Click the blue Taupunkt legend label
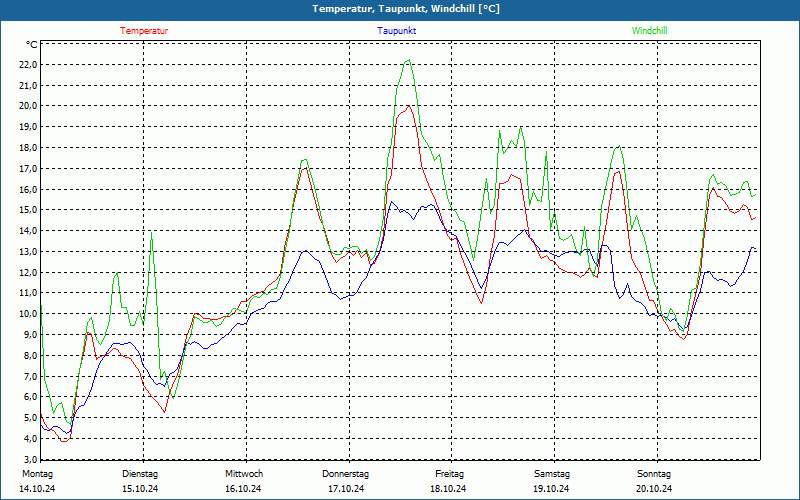800x500 pixels. [396, 31]
